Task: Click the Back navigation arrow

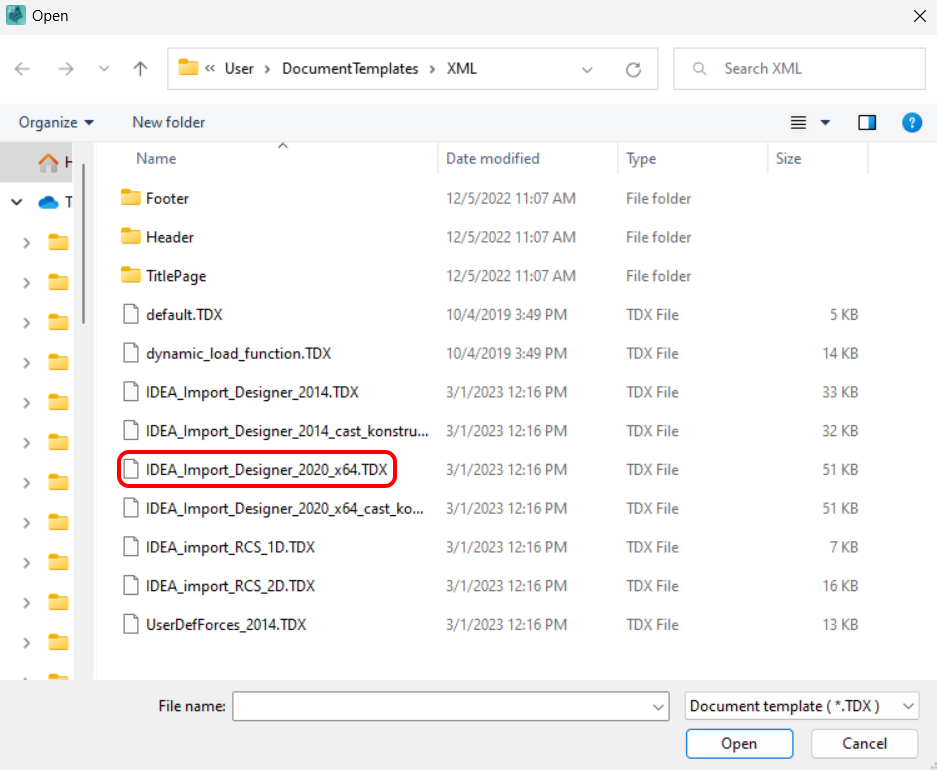Action: pos(23,69)
